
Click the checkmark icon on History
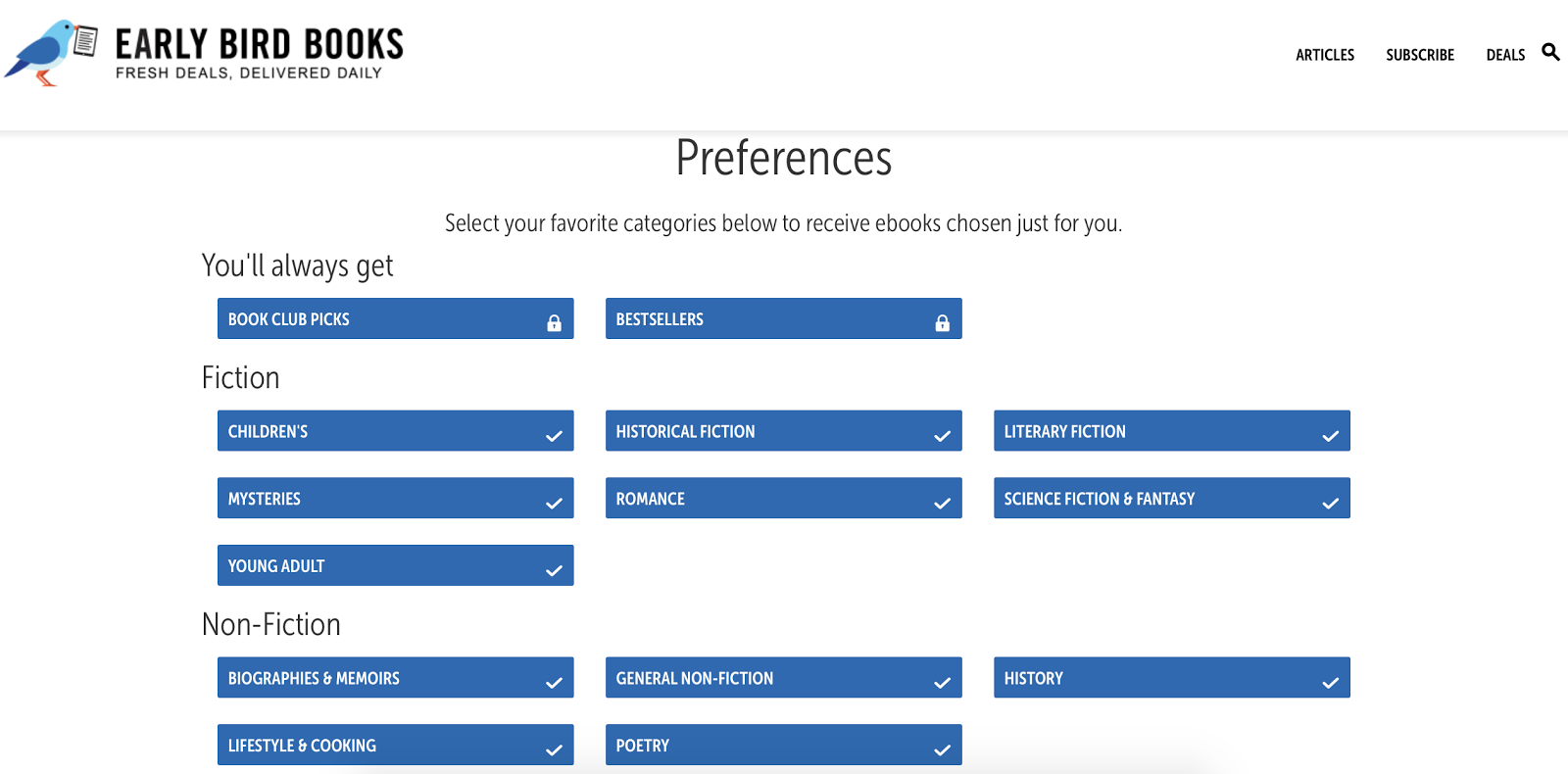pos(1330,683)
